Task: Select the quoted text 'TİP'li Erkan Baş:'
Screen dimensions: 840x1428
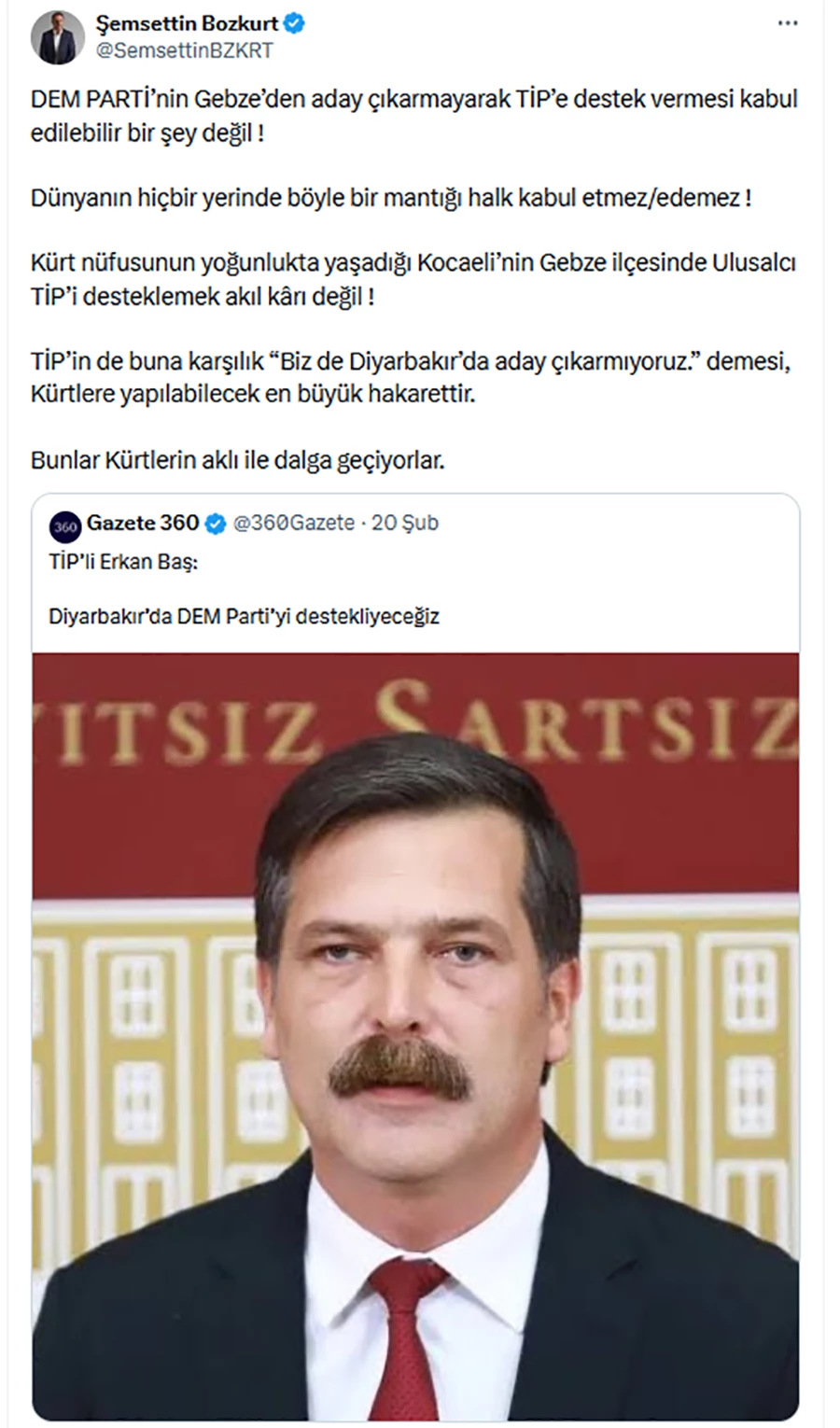Action: point(123,563)
